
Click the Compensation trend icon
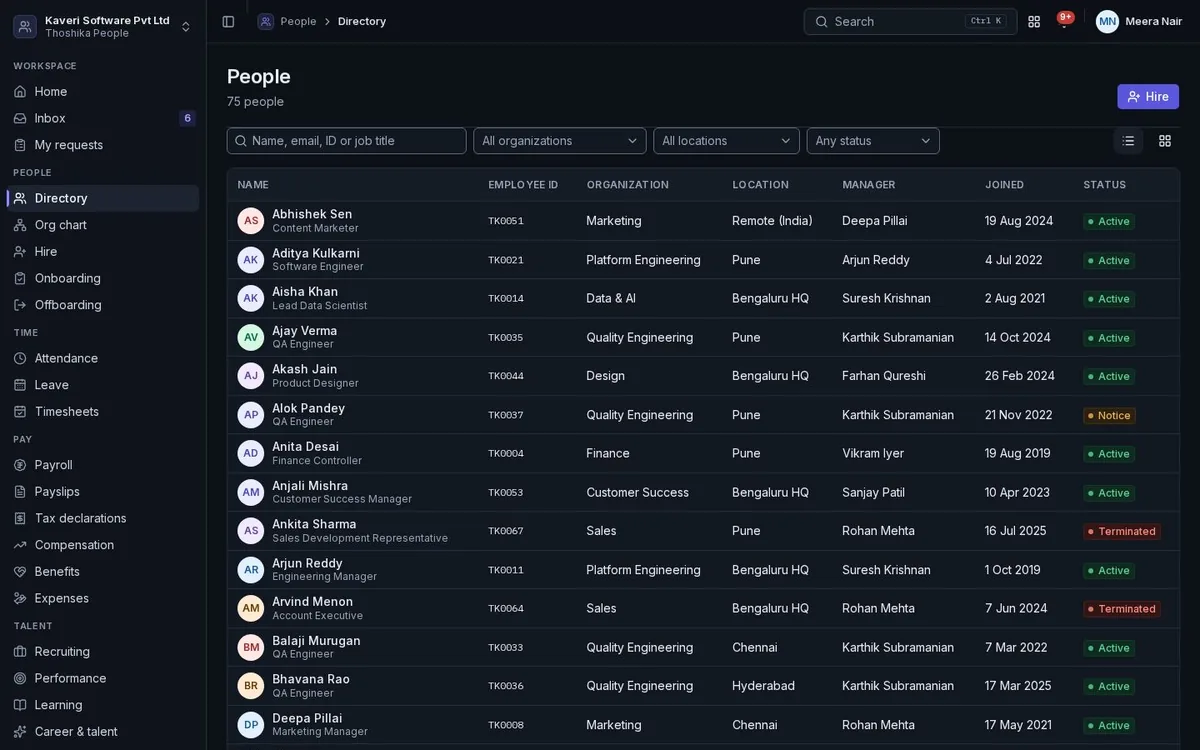20,545
